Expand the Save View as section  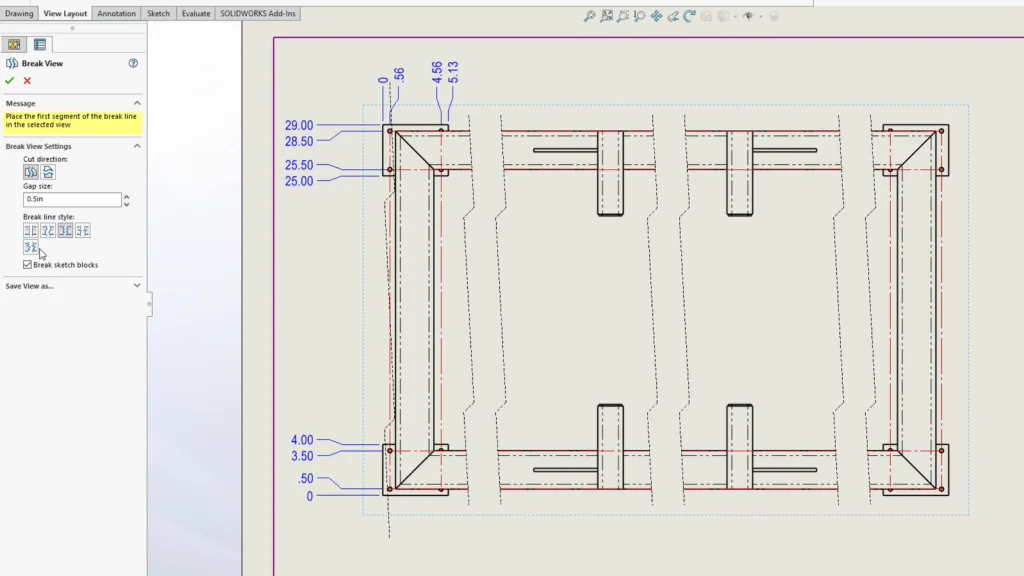[137, 285]
